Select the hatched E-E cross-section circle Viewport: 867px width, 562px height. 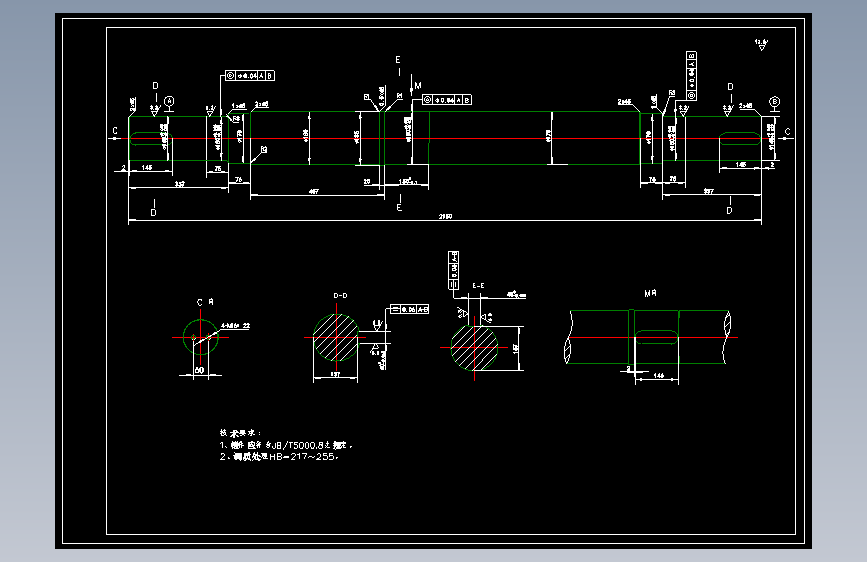click(474, 347)
